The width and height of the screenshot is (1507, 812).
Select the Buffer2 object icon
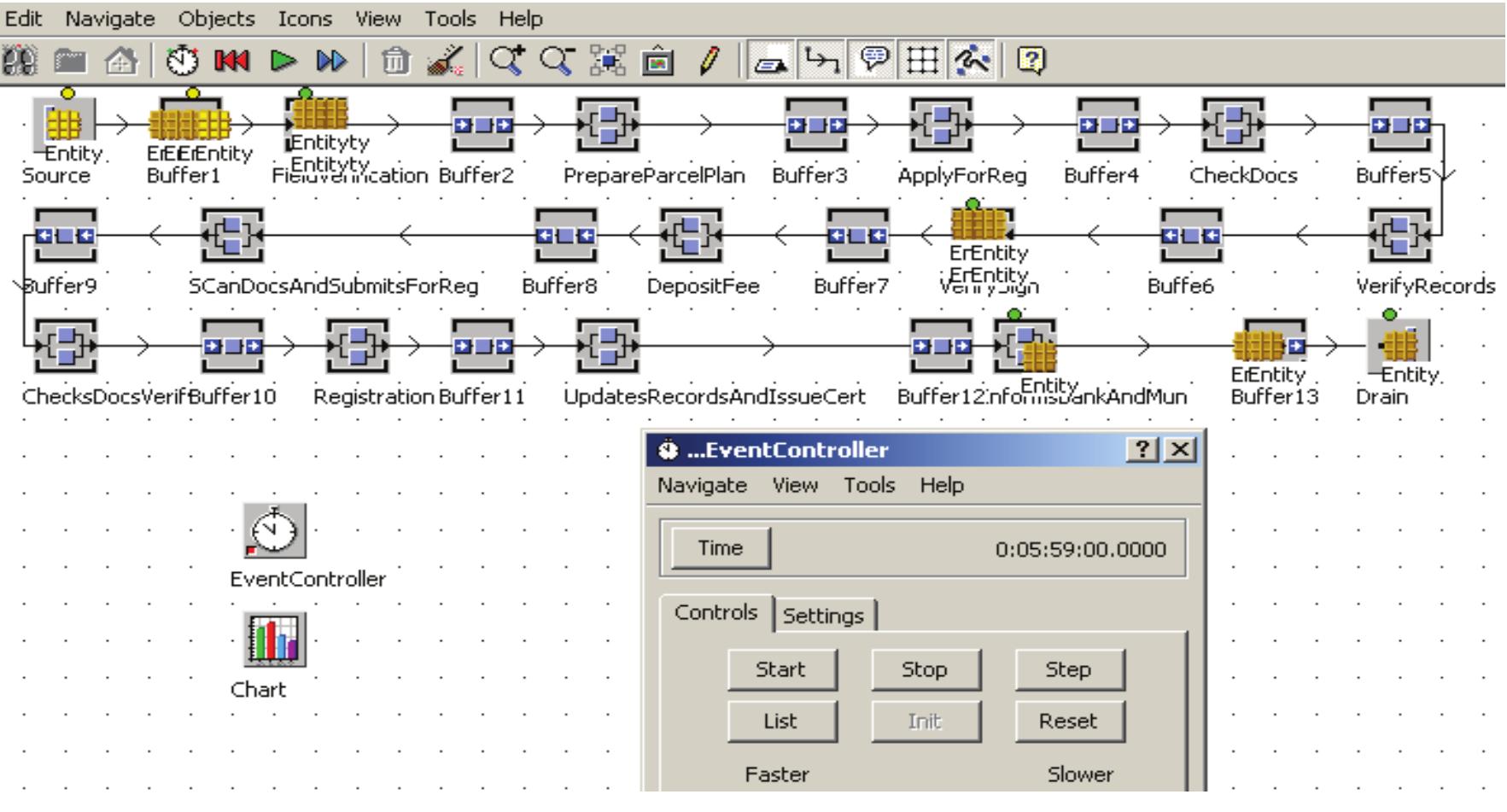click(482, 125)
